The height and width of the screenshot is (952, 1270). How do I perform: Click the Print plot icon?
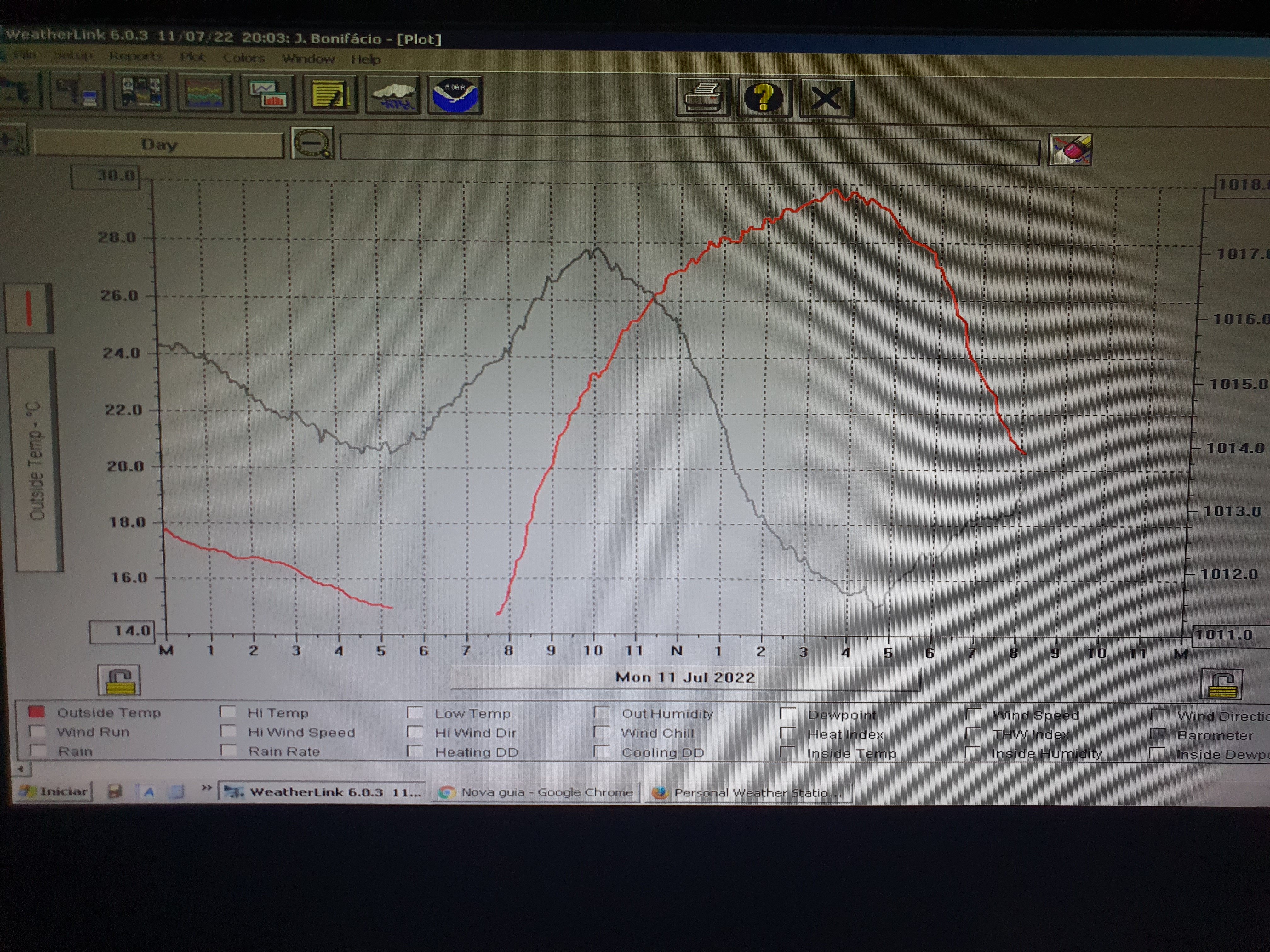(703, 98)
